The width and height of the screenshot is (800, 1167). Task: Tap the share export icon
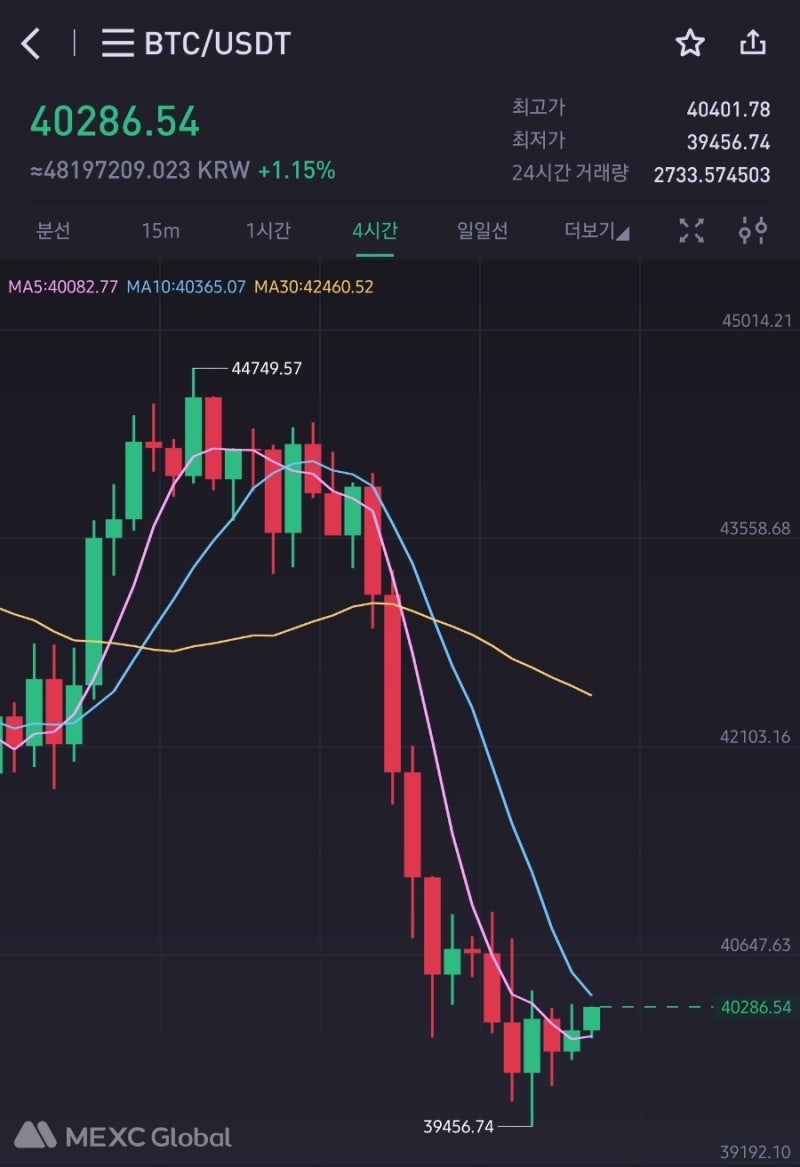click(x=753, y=42)
